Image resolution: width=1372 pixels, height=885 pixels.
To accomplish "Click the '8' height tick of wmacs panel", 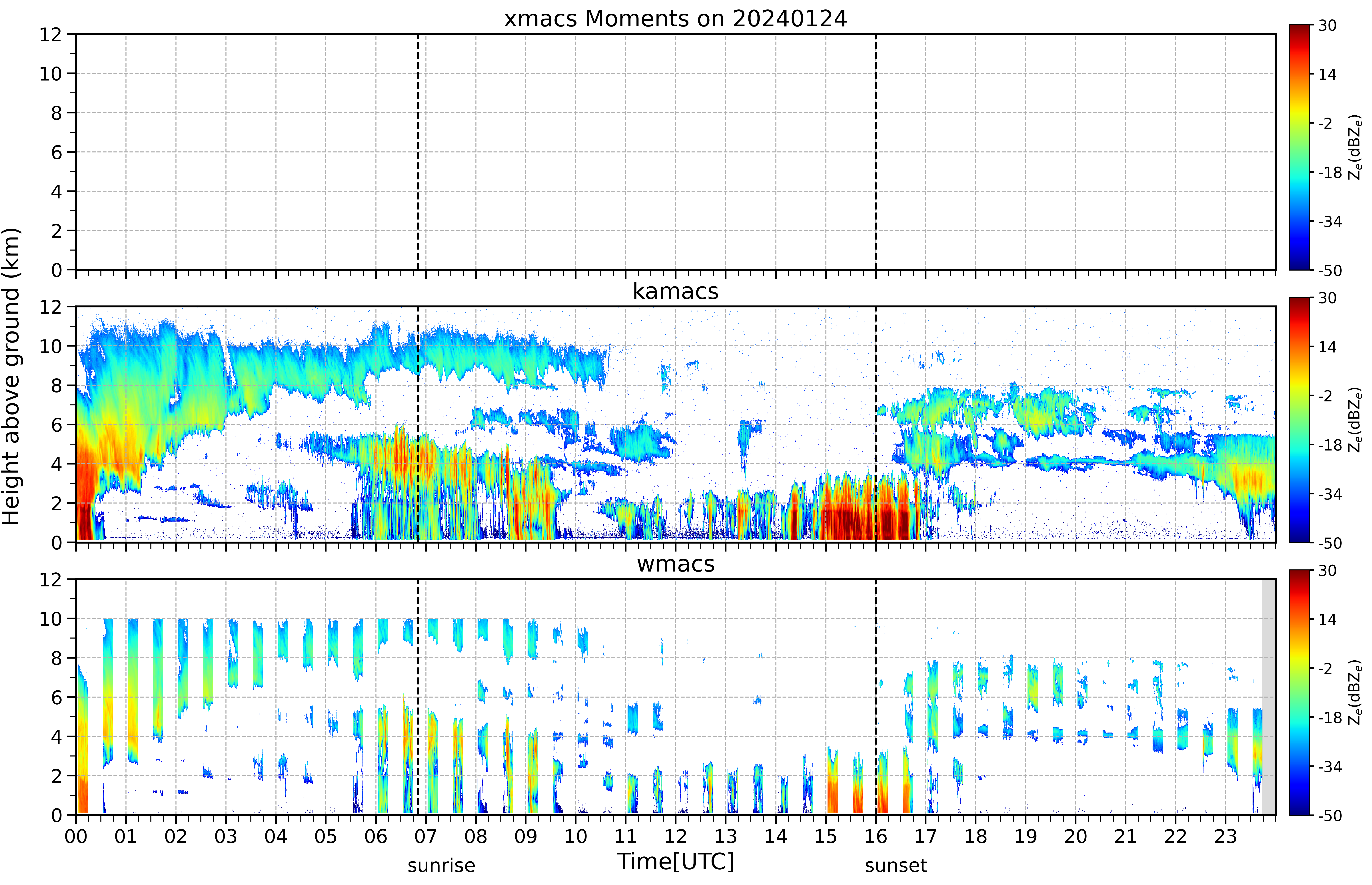I will click(56, 658).
